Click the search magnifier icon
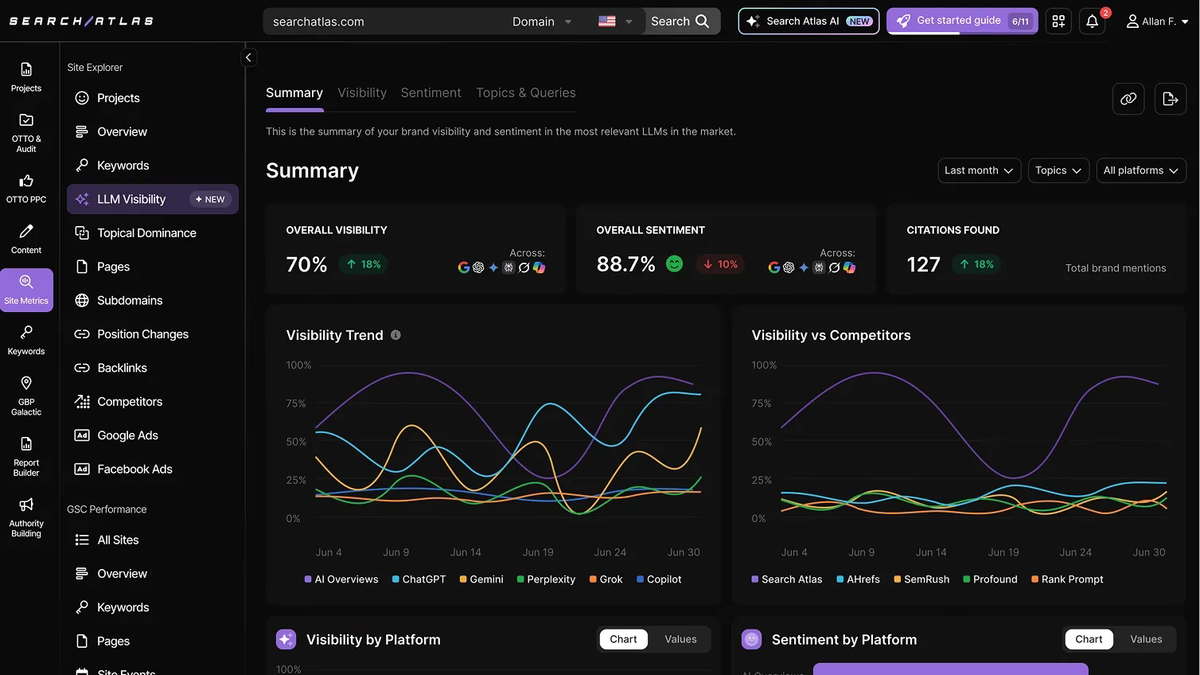The height and width of the screenshot is (675, 1200). [x=703, y=21]
